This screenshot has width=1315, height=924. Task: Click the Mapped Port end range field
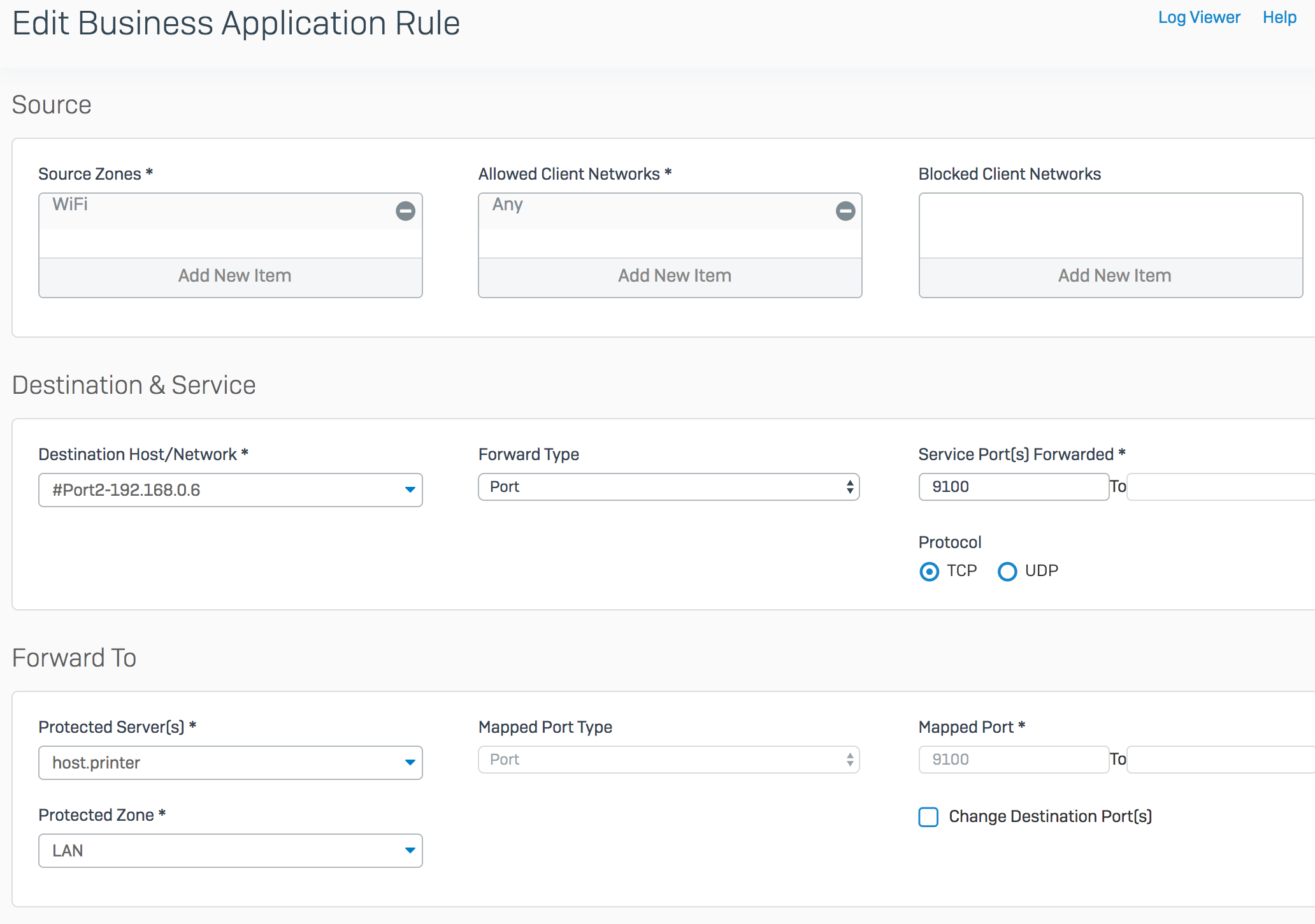(1220, 760)
